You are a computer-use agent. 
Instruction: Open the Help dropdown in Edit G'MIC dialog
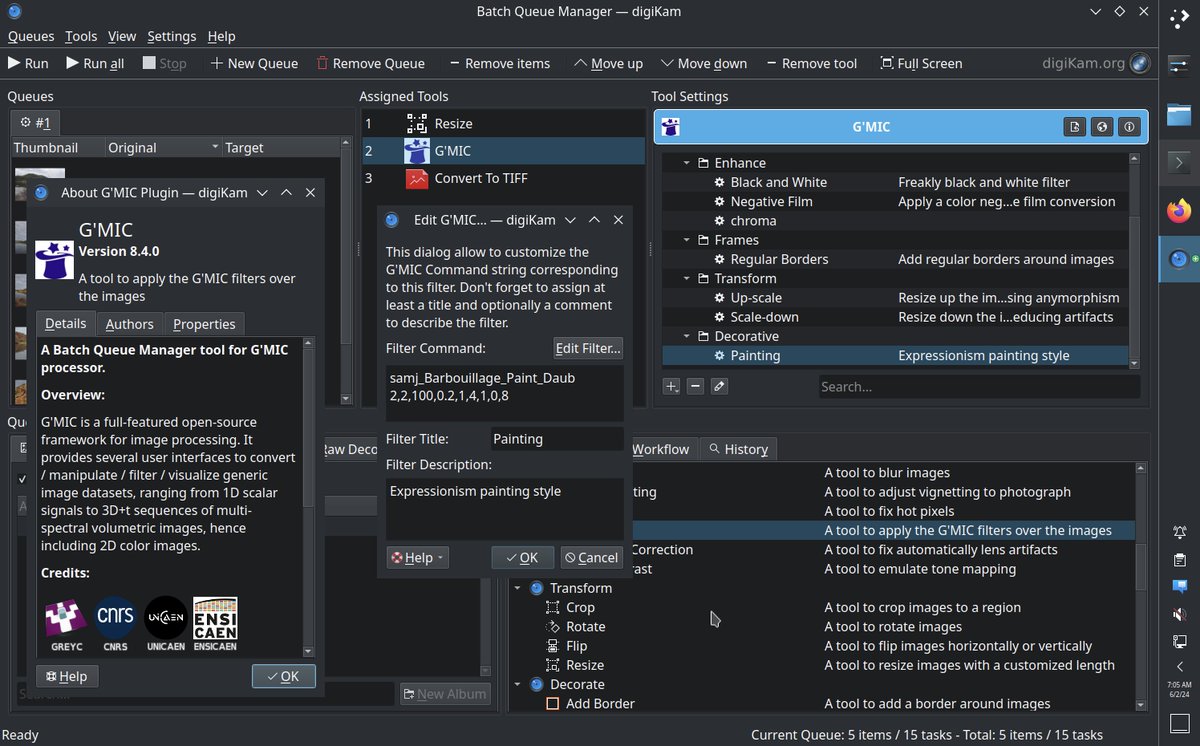[418, 558]
